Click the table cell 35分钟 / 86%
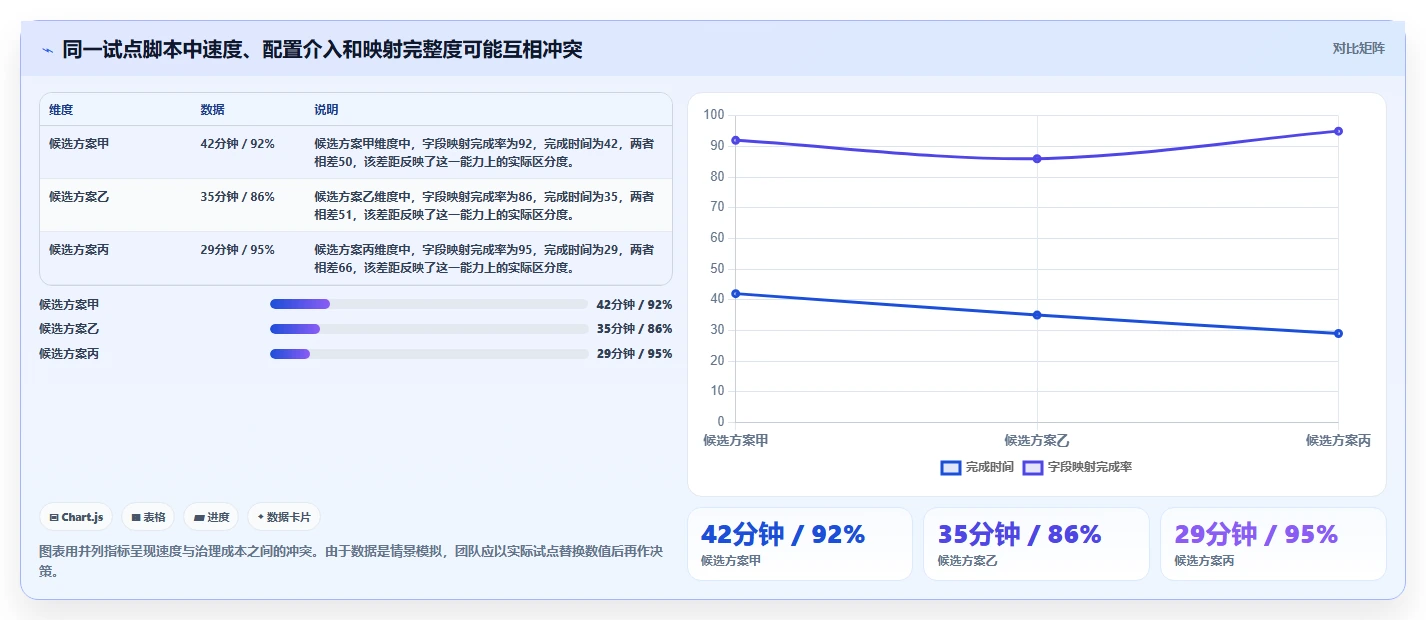This screenshot has height=620, width=1426. tap(237, 196)
